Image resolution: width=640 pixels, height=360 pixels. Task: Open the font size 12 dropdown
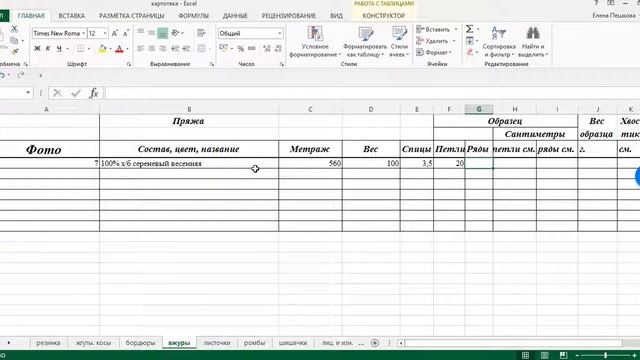105,33
